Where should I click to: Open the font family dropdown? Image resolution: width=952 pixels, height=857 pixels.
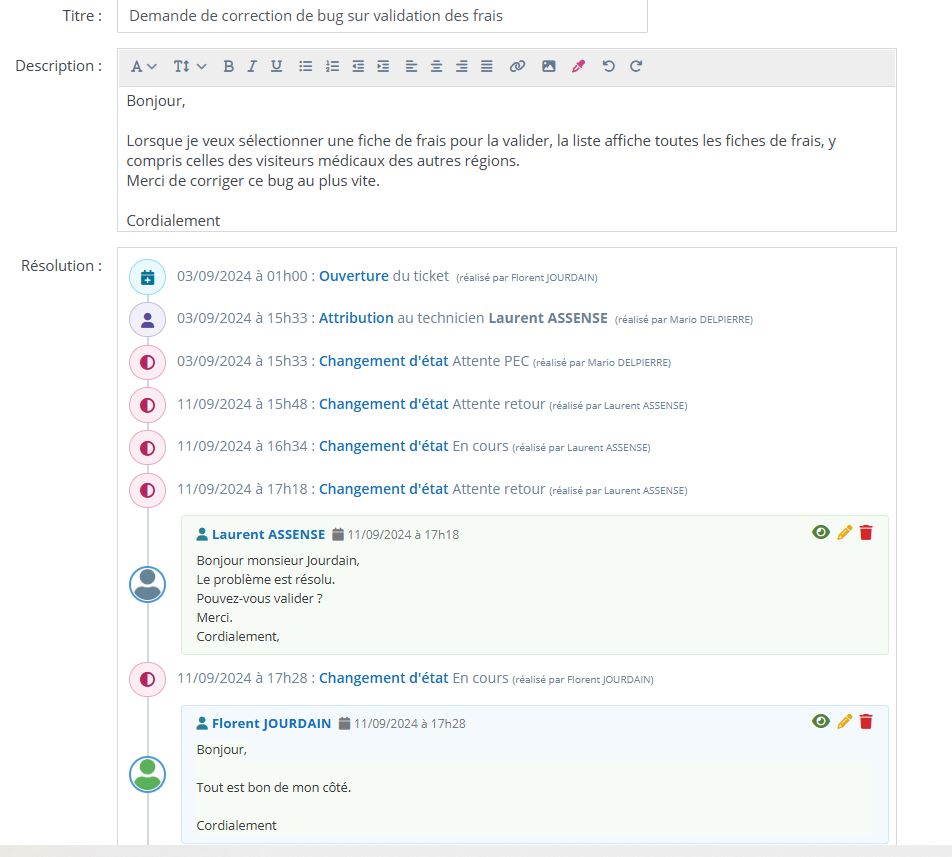144,66
